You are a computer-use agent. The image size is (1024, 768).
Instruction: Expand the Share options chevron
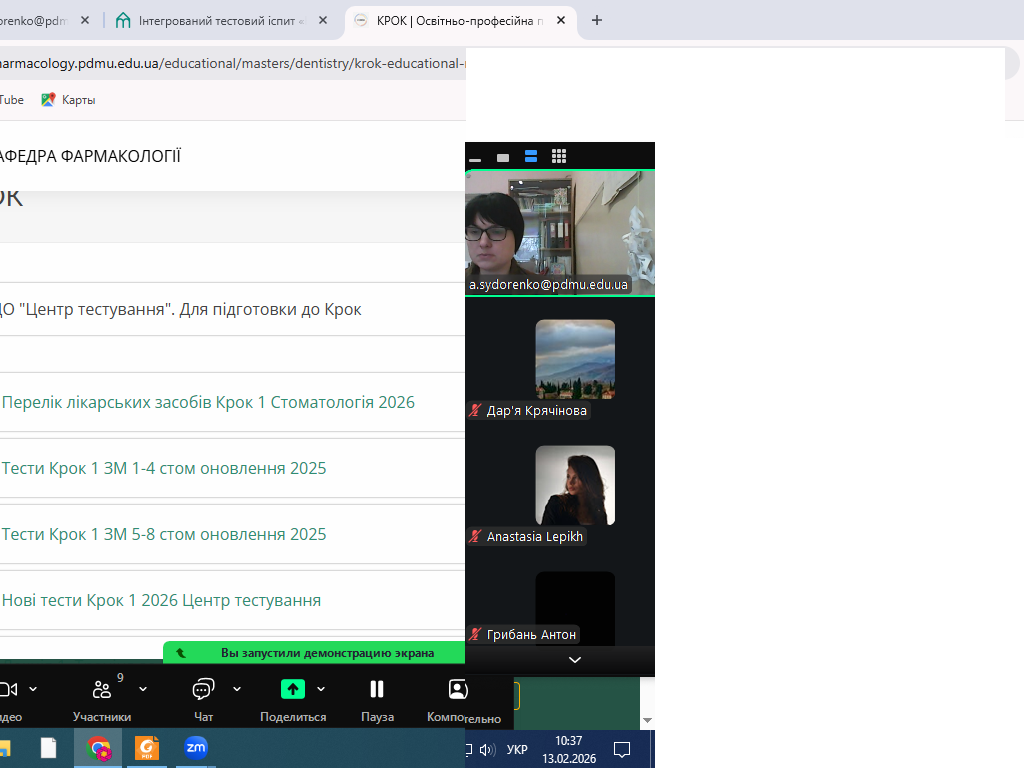point(321,689)
